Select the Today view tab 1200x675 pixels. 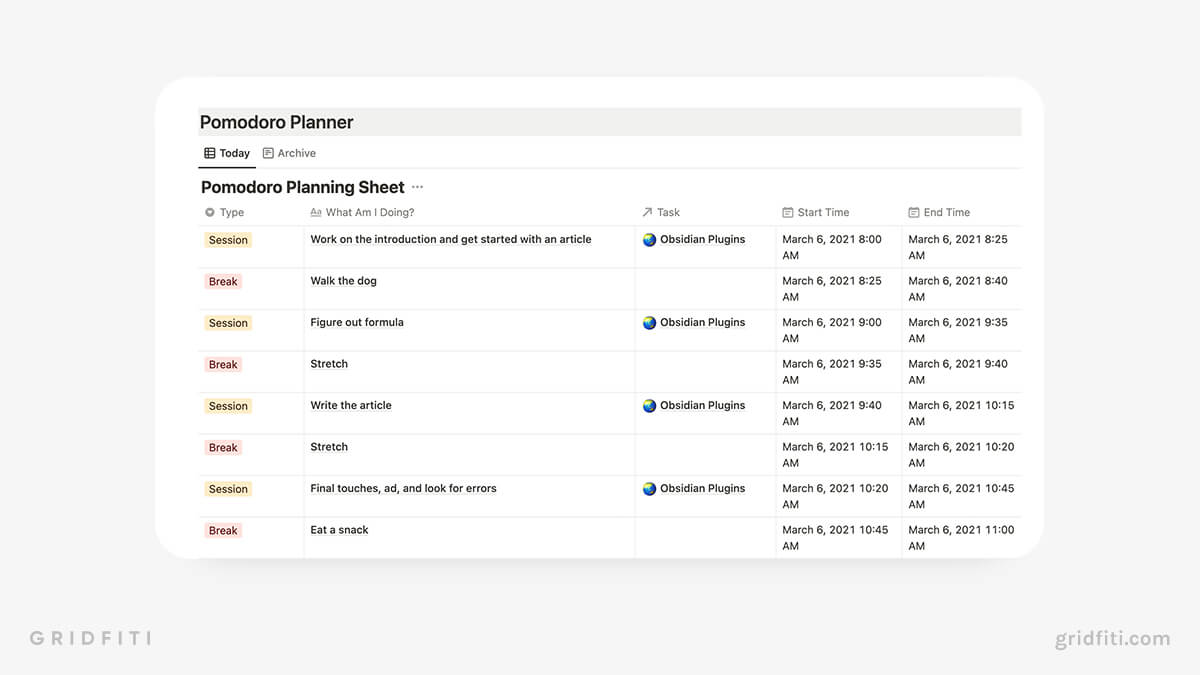234,153
